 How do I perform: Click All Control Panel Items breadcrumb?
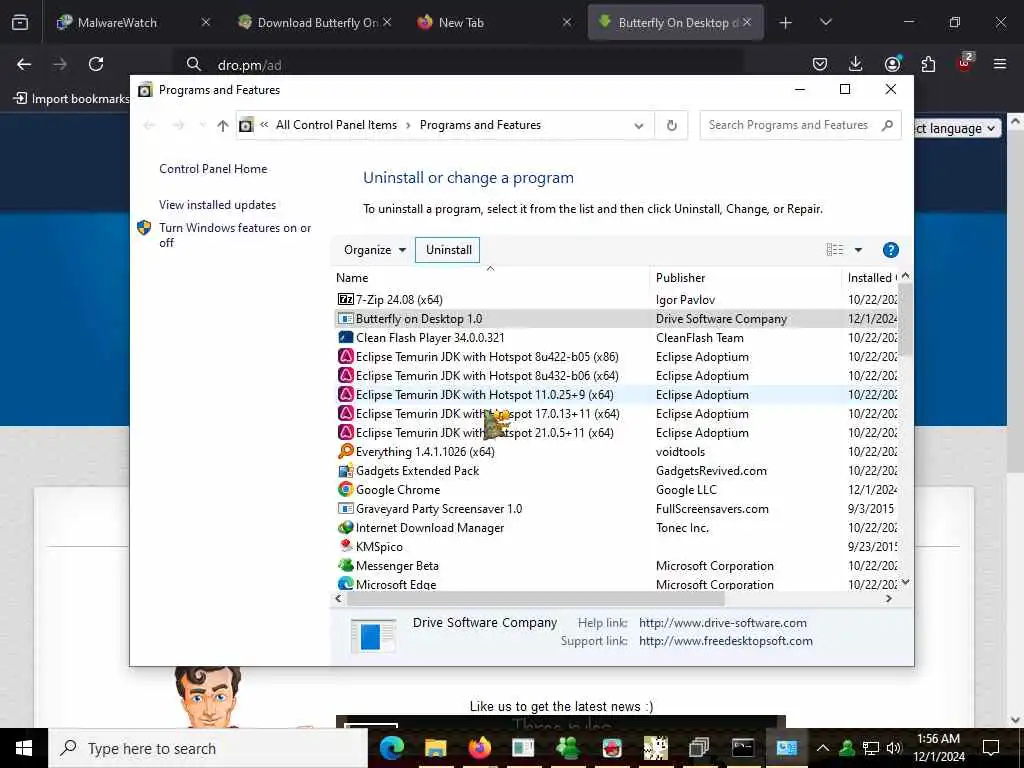(x=336, y=125)
